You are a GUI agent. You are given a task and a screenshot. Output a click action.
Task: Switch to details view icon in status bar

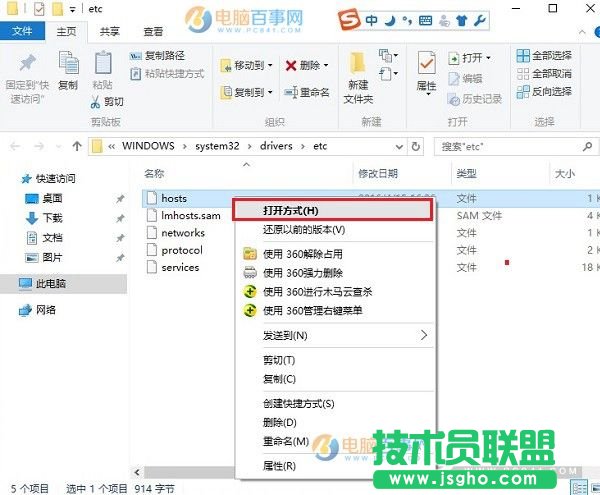(579, 487)
